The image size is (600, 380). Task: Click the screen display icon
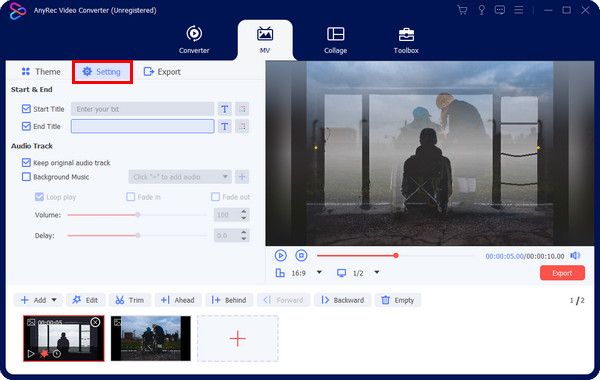click(341, 273)
